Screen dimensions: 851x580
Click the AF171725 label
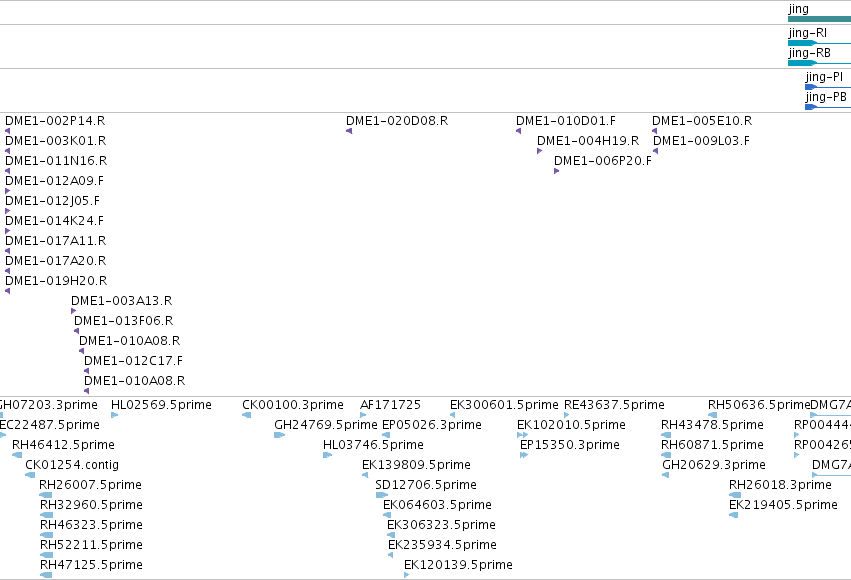pyautogui.click(x=390, y=405)
